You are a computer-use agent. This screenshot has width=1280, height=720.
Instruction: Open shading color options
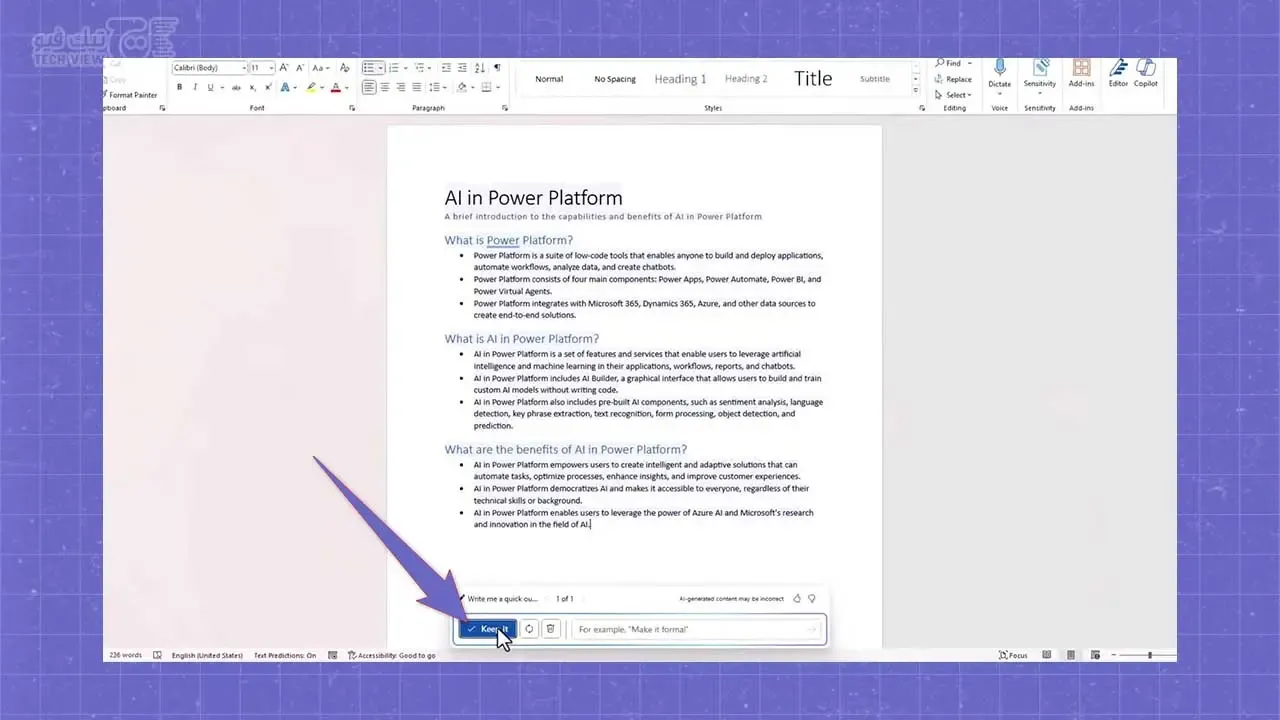[462, 87]
